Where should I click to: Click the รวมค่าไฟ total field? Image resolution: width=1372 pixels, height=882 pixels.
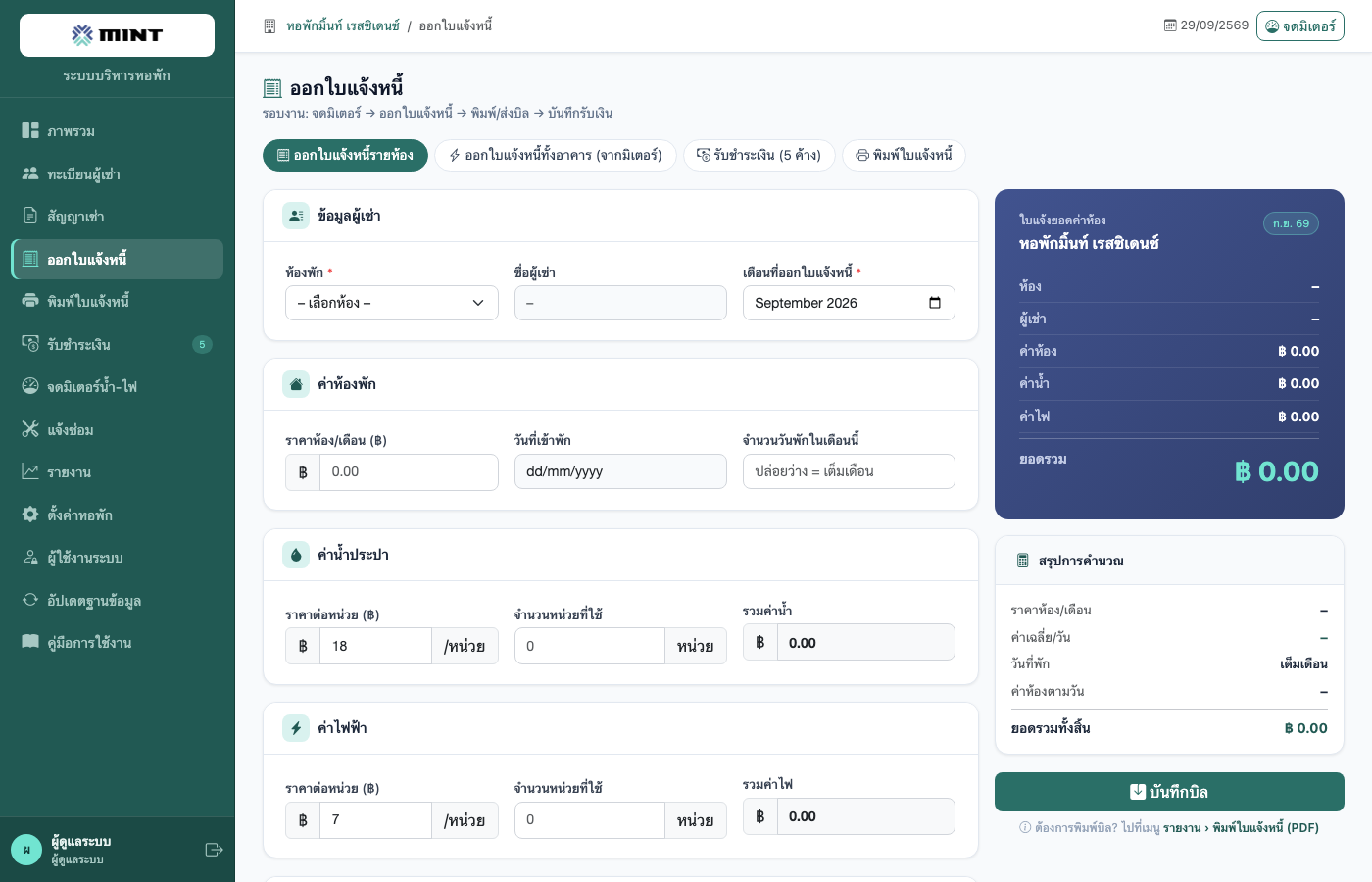[x=865, y=816]
